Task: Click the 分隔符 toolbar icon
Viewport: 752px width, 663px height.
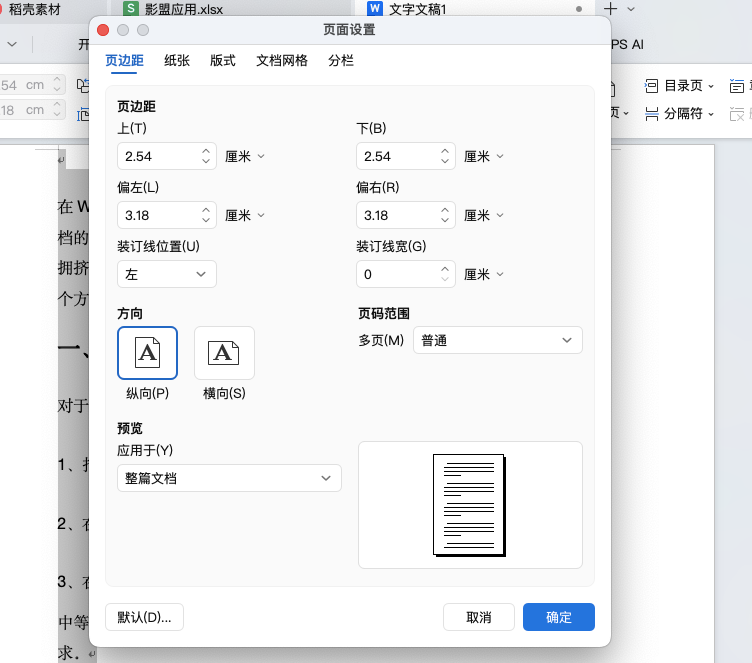Action: click(x=651, y=114)
